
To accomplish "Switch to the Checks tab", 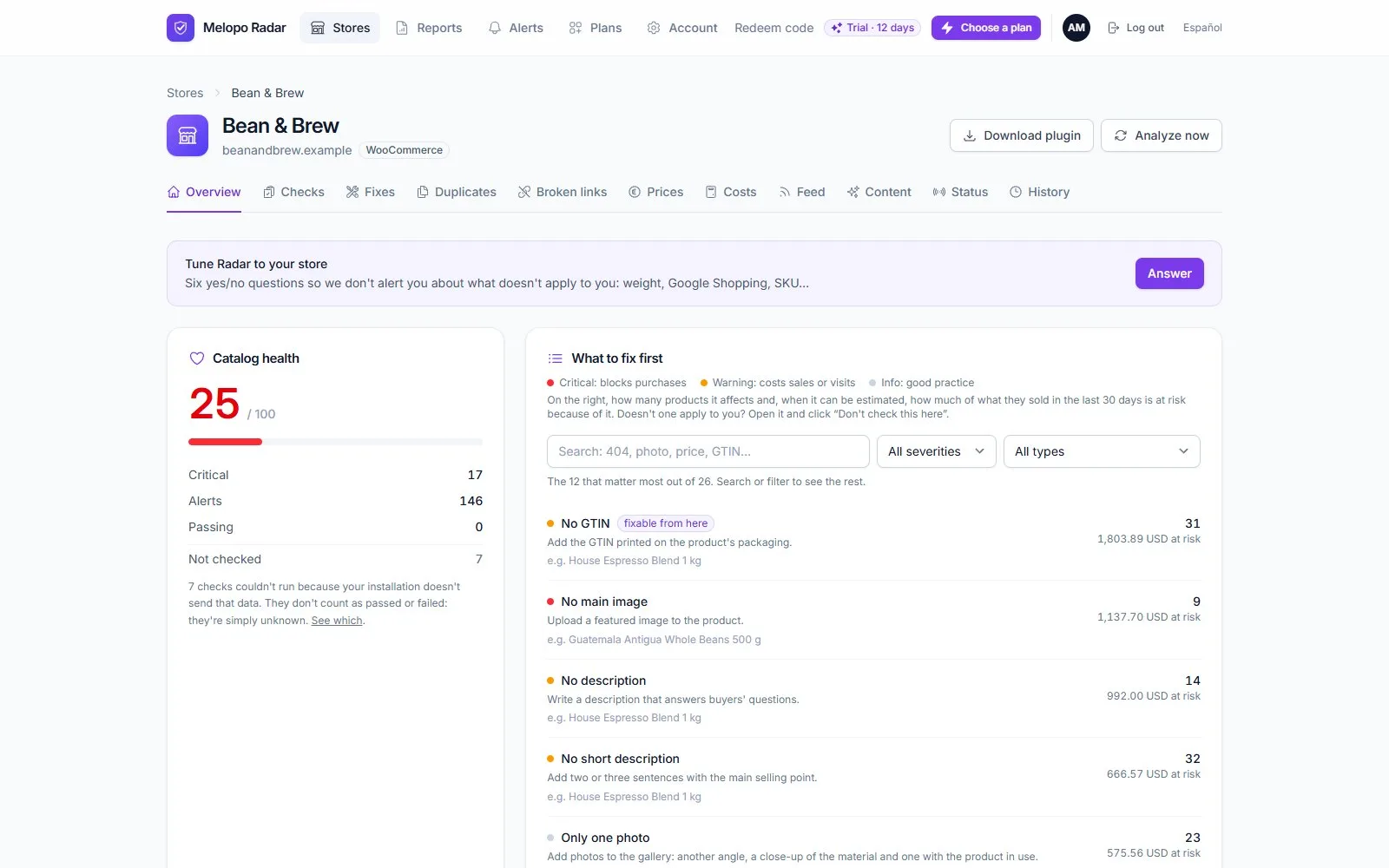I will (293, 192).
